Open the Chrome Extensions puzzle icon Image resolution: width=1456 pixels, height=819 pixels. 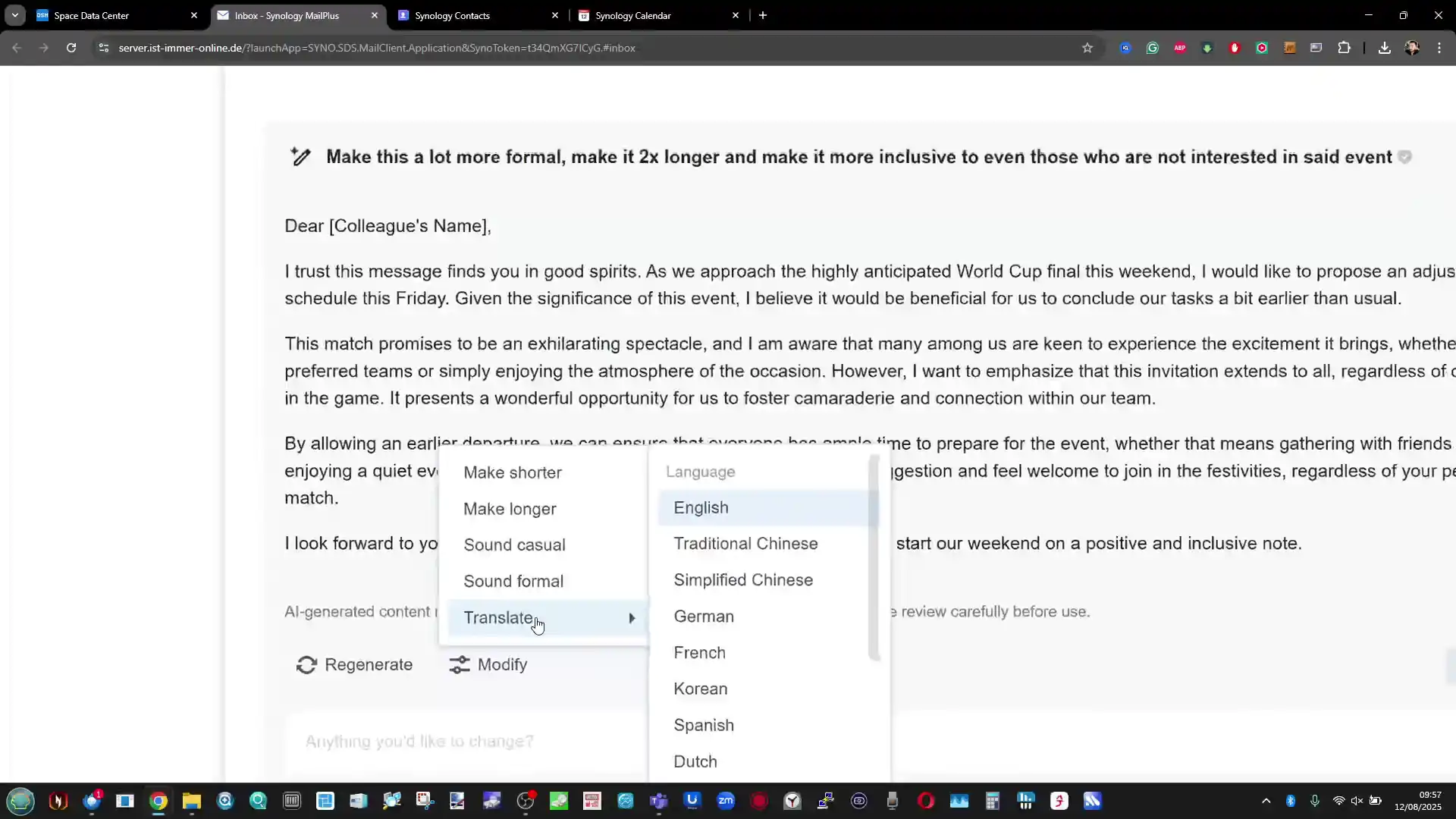[1345, 48]
